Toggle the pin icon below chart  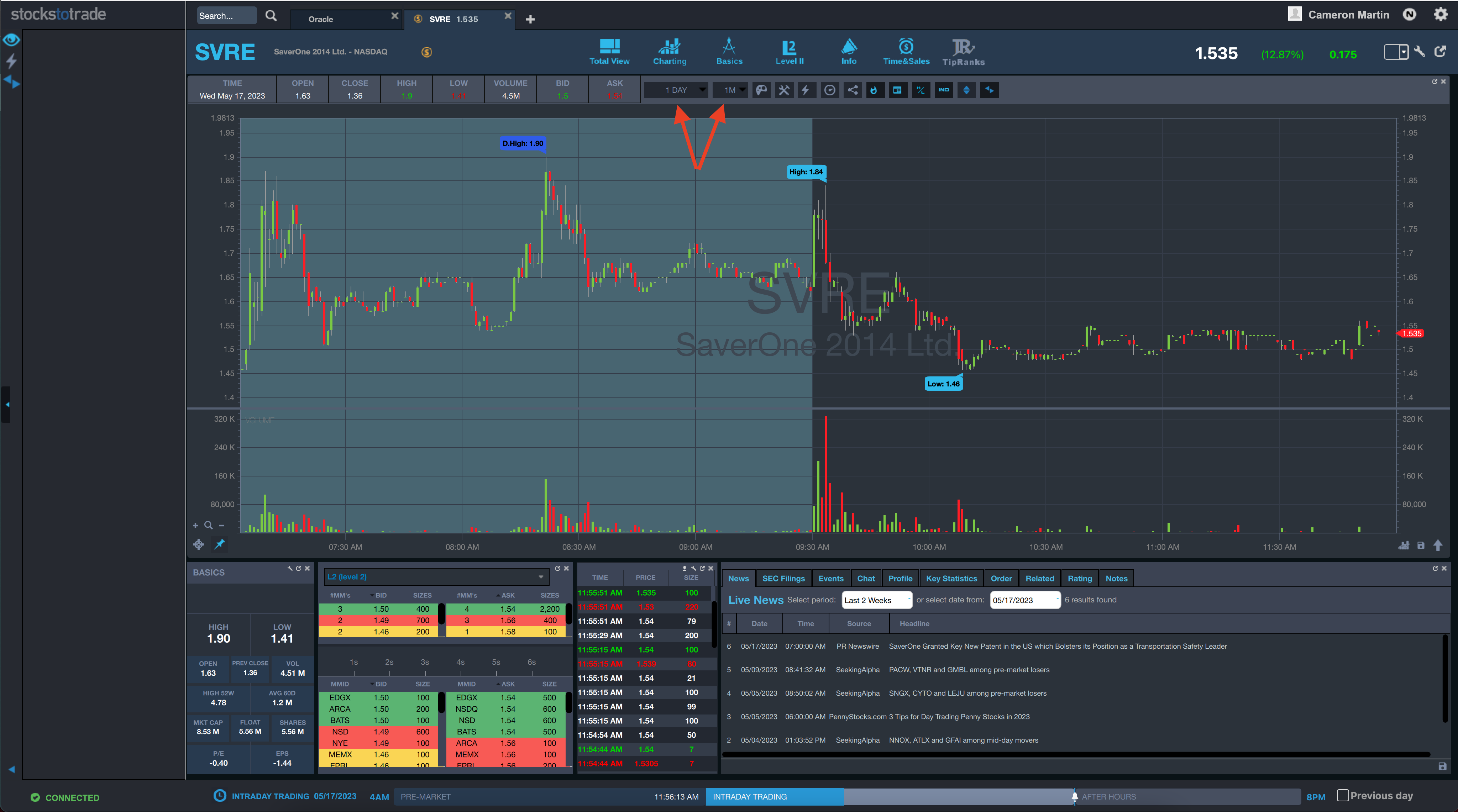click(220, 544)
